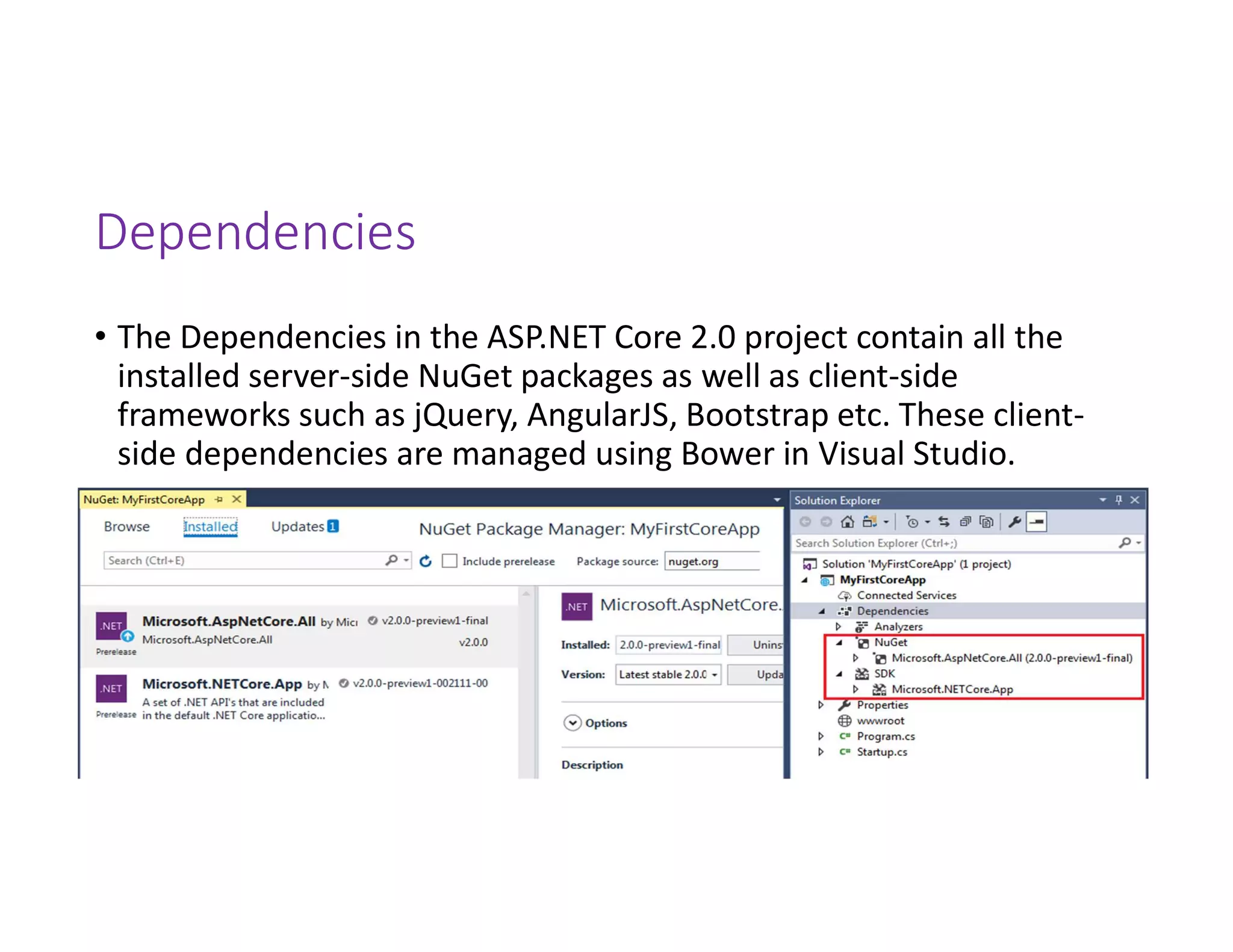Select Microsoft.NETCore.App package in list
This screenshot has width=1233, height=952.
click(299, 697)
